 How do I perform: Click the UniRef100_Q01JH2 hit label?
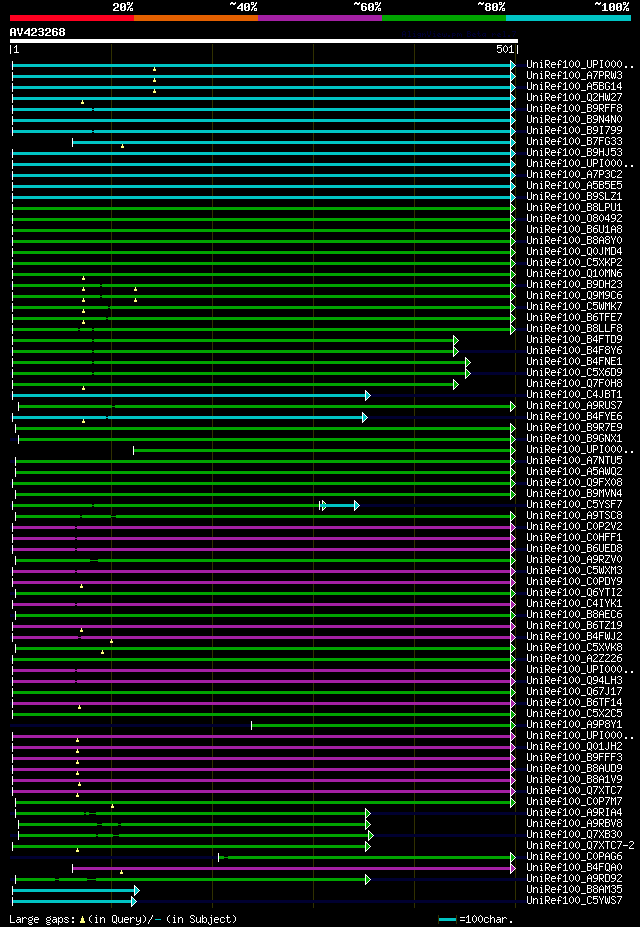[574, 747]
